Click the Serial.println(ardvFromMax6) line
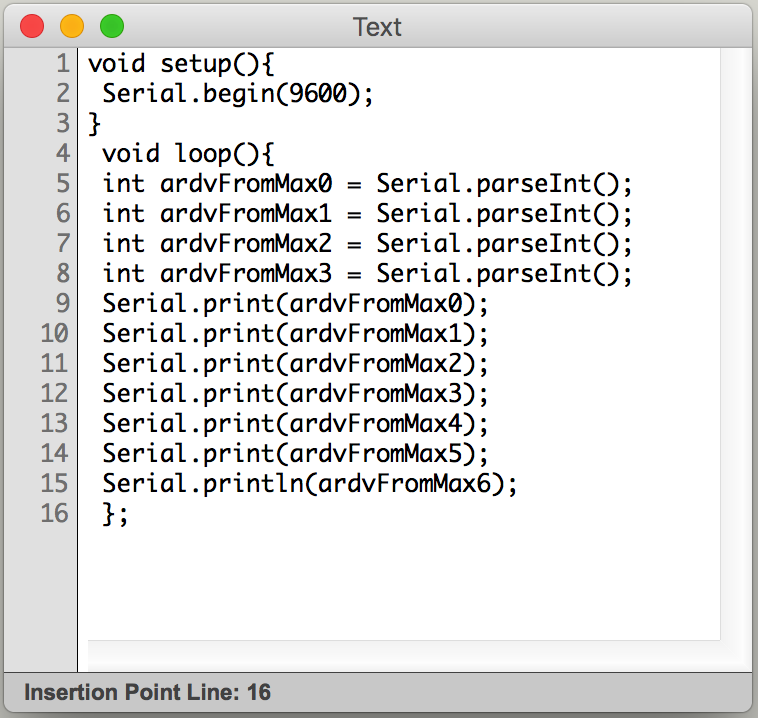 tap(309, 484)
